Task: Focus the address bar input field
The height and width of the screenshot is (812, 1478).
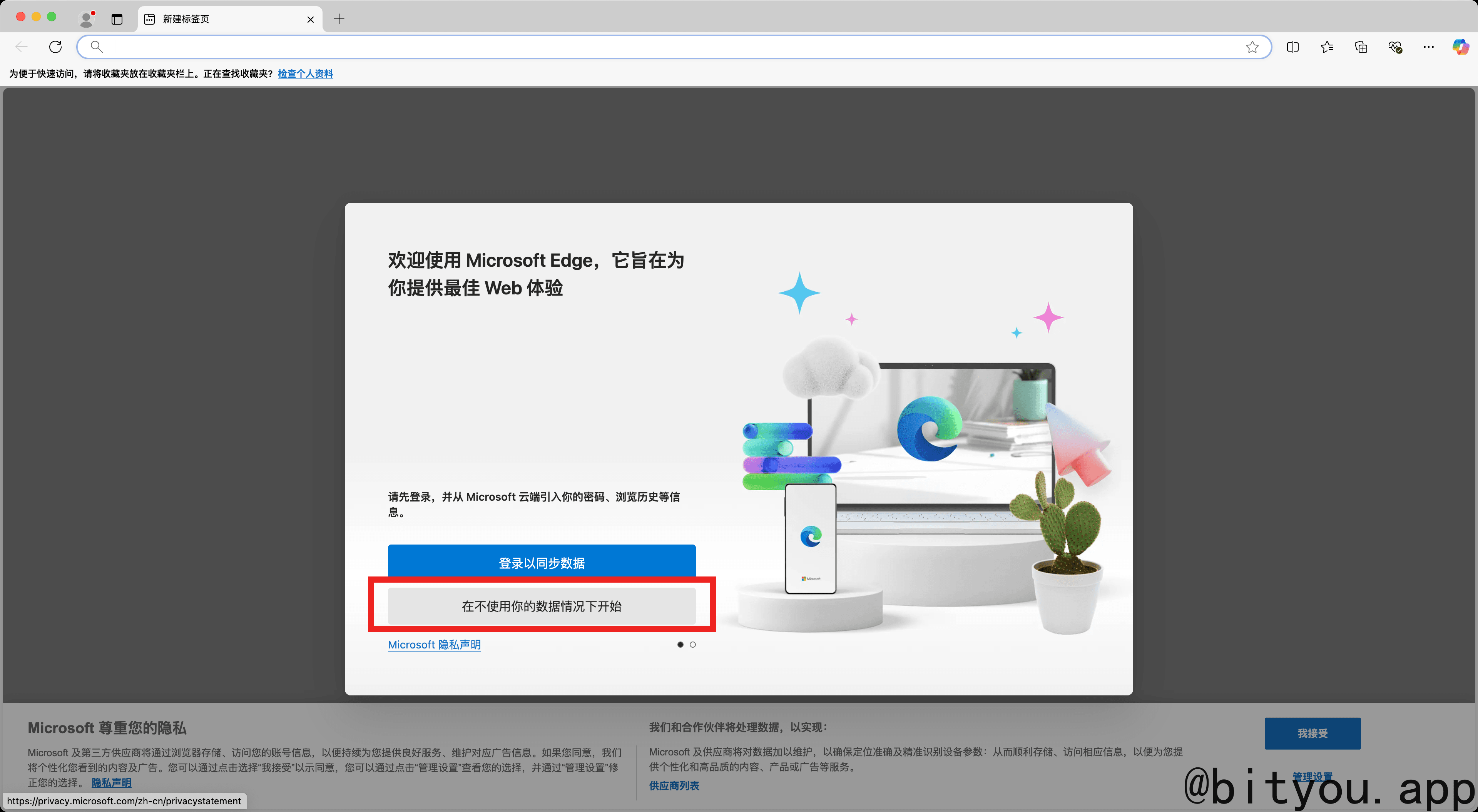Action: point(674,47)
